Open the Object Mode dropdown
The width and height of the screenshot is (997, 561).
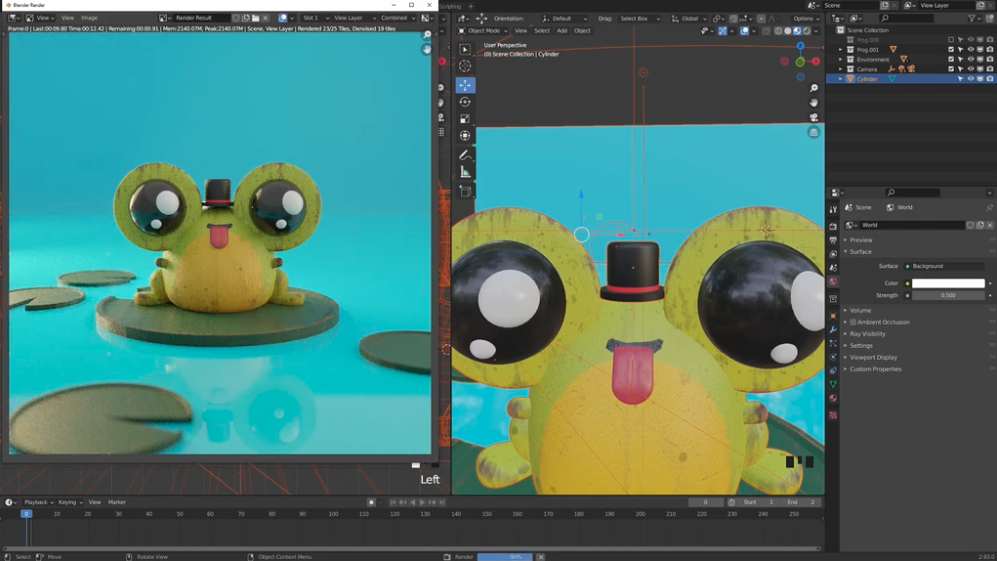coord(485,31)
